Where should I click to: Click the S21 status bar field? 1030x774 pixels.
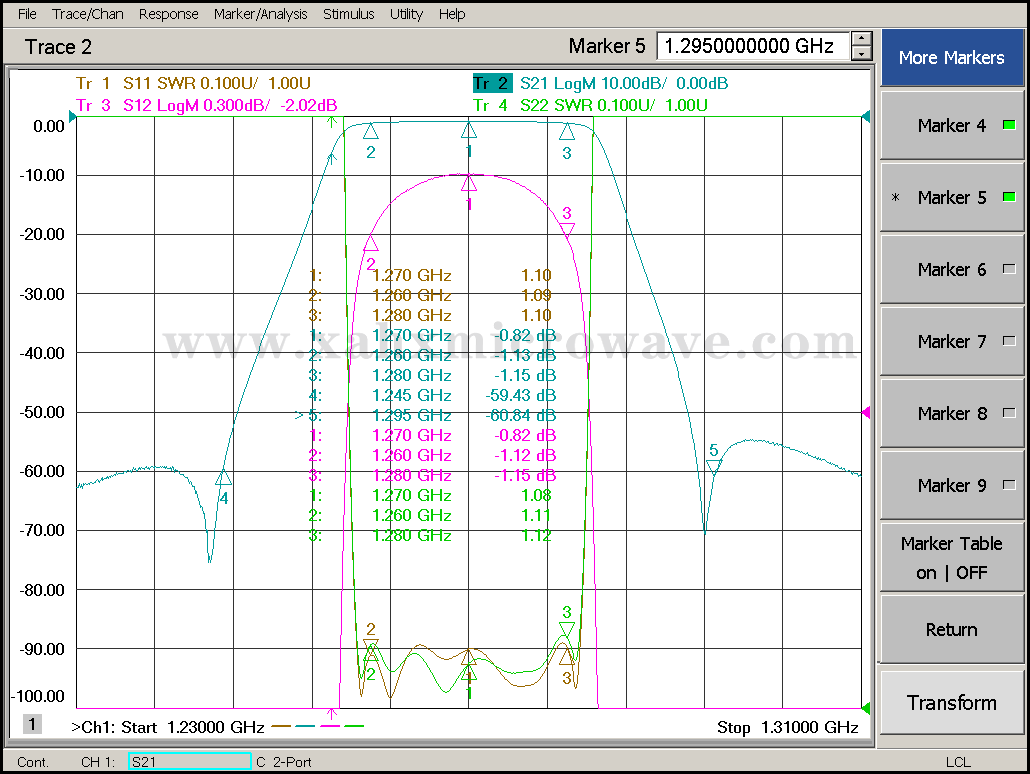[189, 762]
